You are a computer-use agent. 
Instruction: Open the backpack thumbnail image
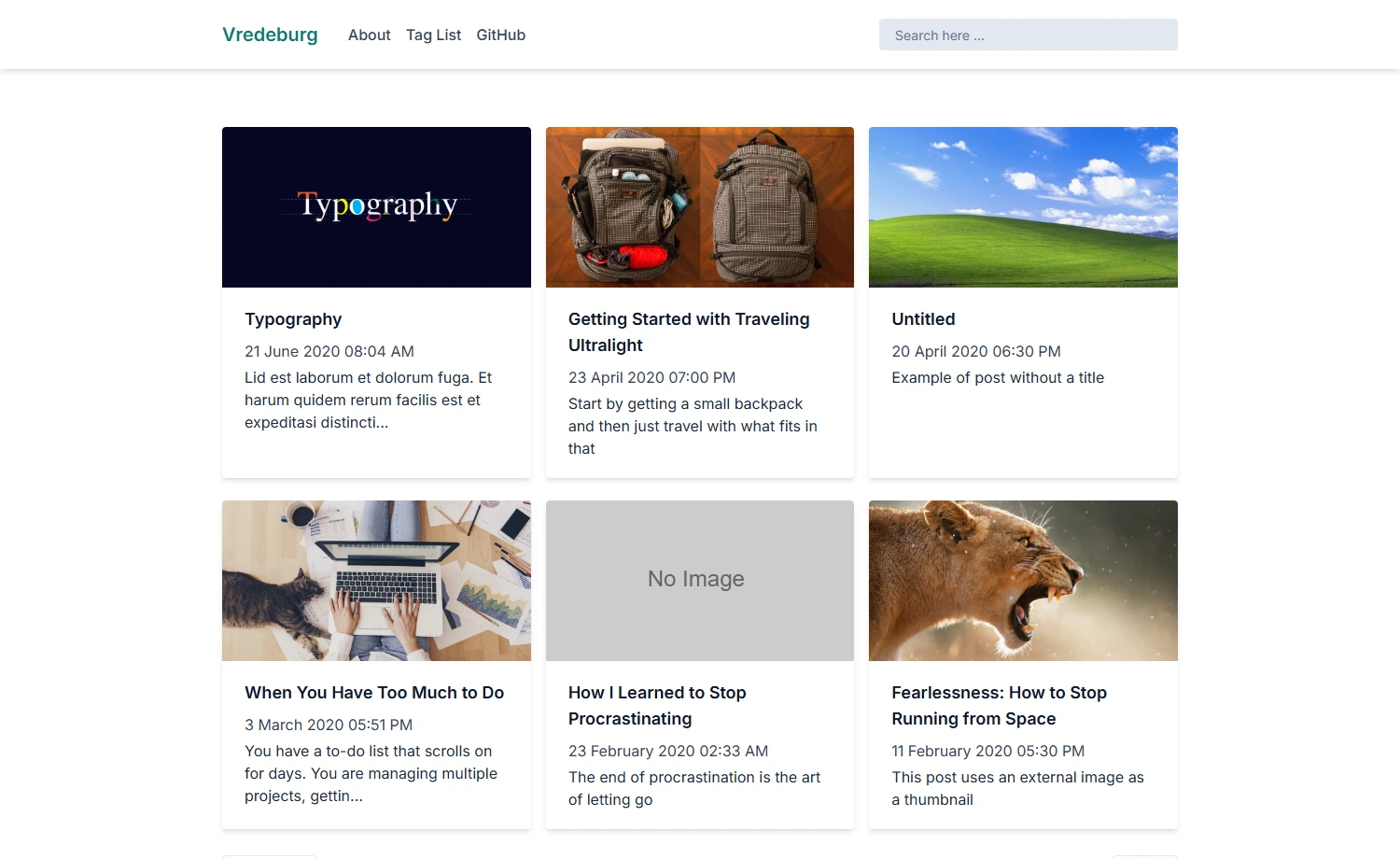pos(700,207)
